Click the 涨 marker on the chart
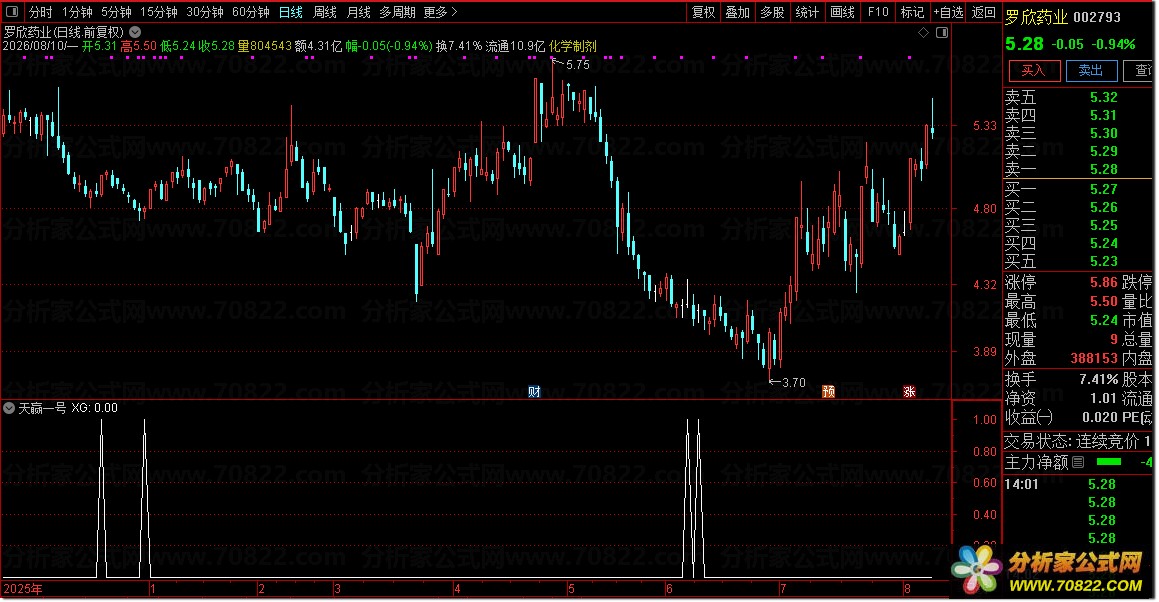 (x=909, y=392)
